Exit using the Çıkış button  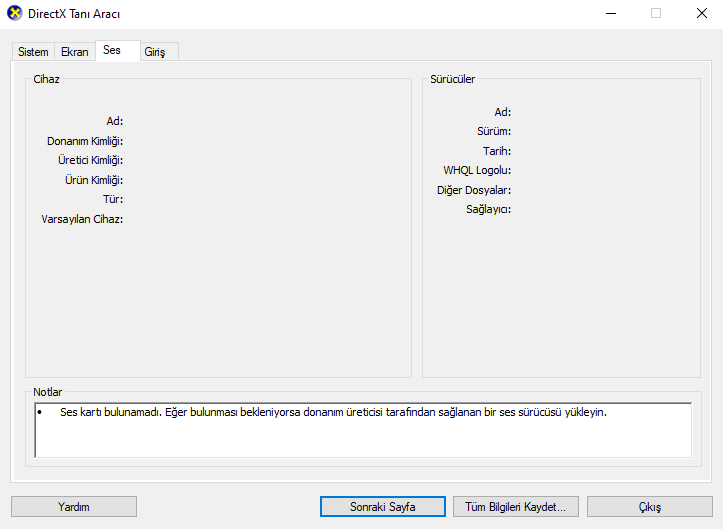click(650, 506)
